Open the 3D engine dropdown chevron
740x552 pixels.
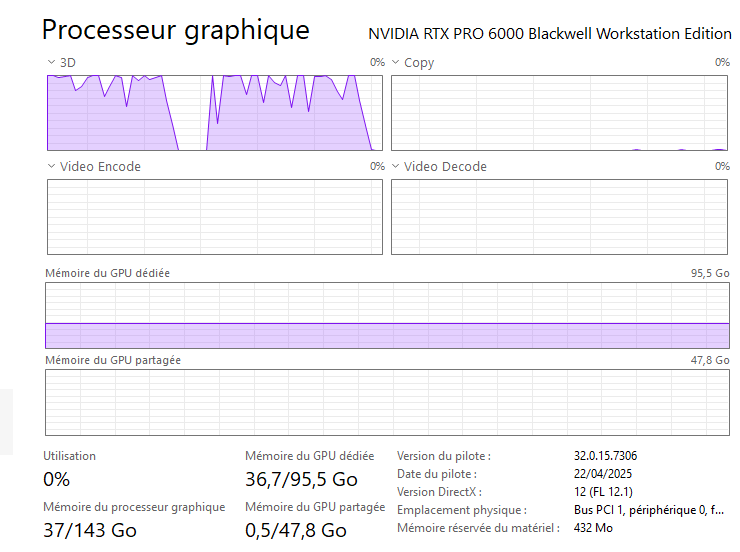pyautogui.click(x=51, y=63)
